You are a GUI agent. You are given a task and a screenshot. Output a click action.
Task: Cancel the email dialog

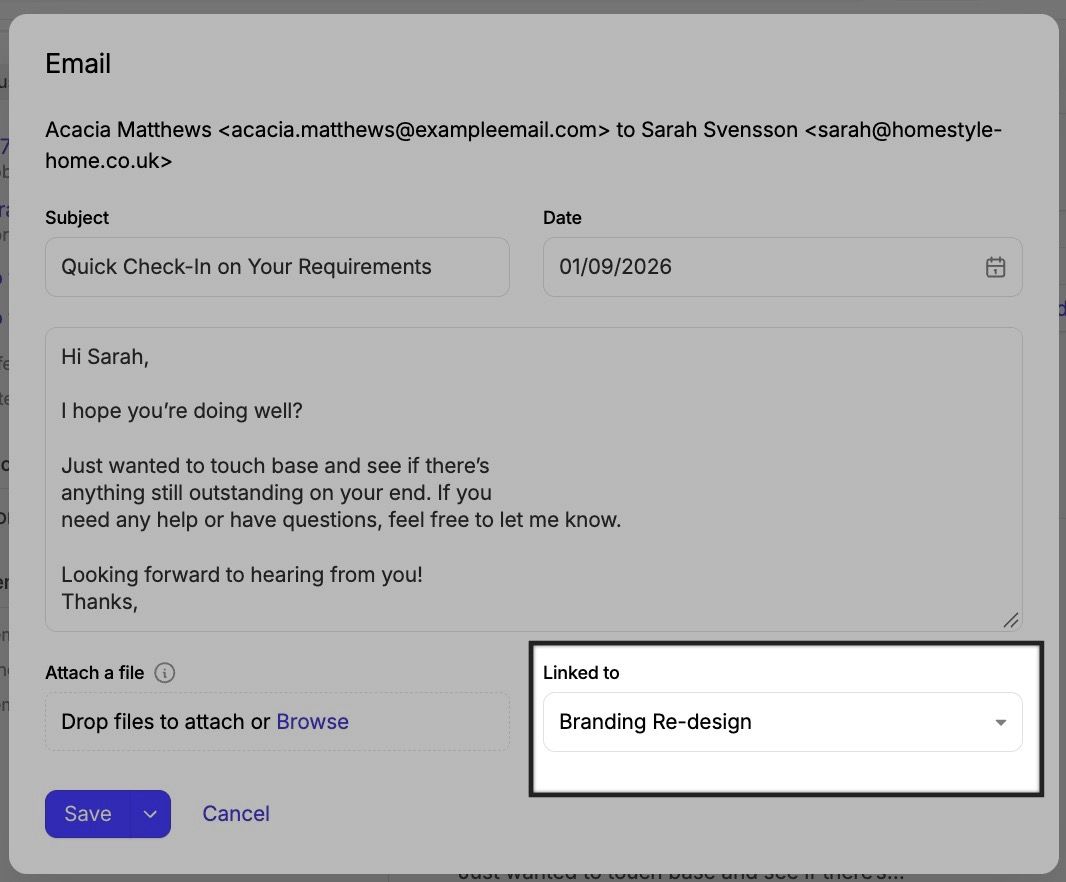pyautogui.click(x=236, y=814)
